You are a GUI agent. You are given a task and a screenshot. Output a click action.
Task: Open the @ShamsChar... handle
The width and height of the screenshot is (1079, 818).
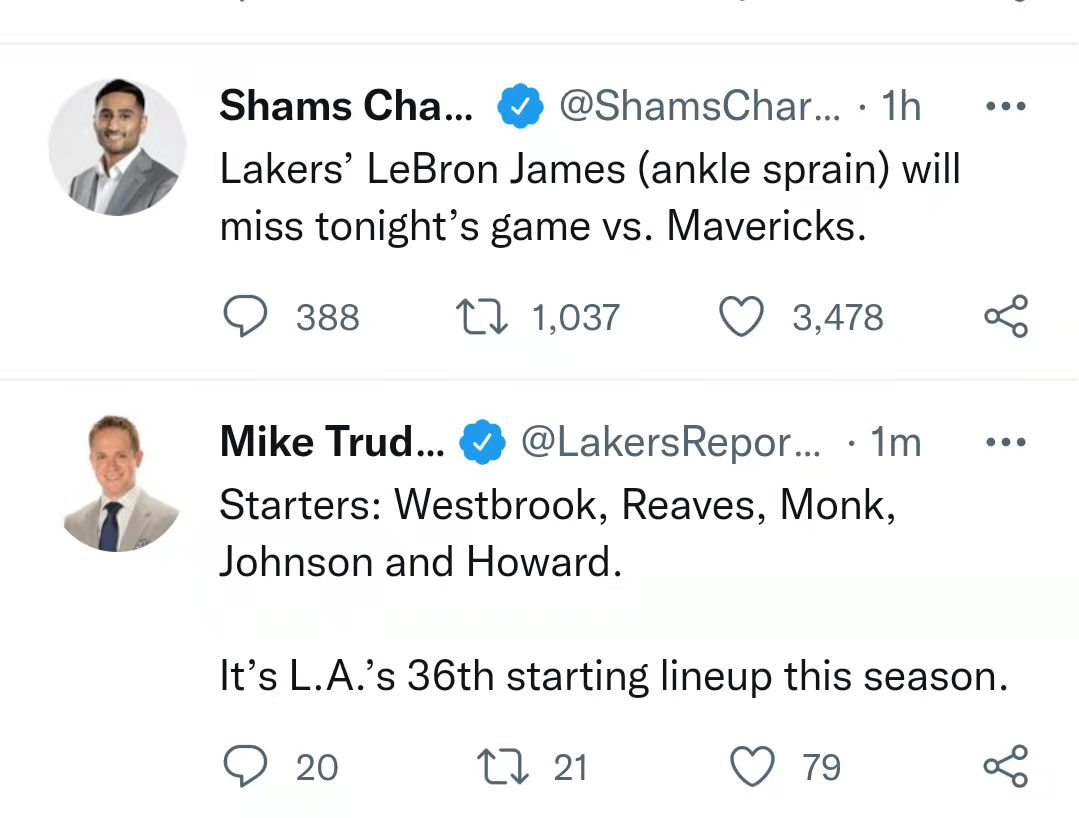pyautogui.click(x=699, y=106)
